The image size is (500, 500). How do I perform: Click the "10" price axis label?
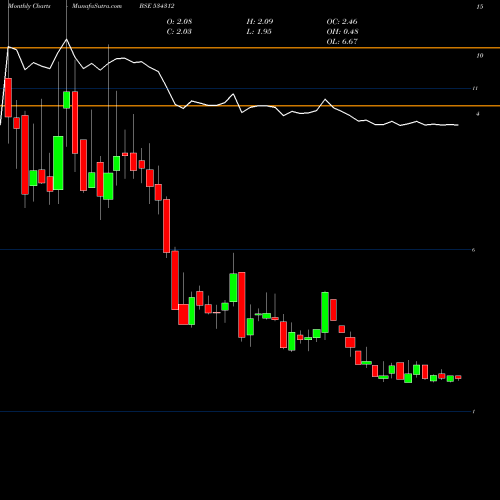pyautogui.click(x=480, y=56)
